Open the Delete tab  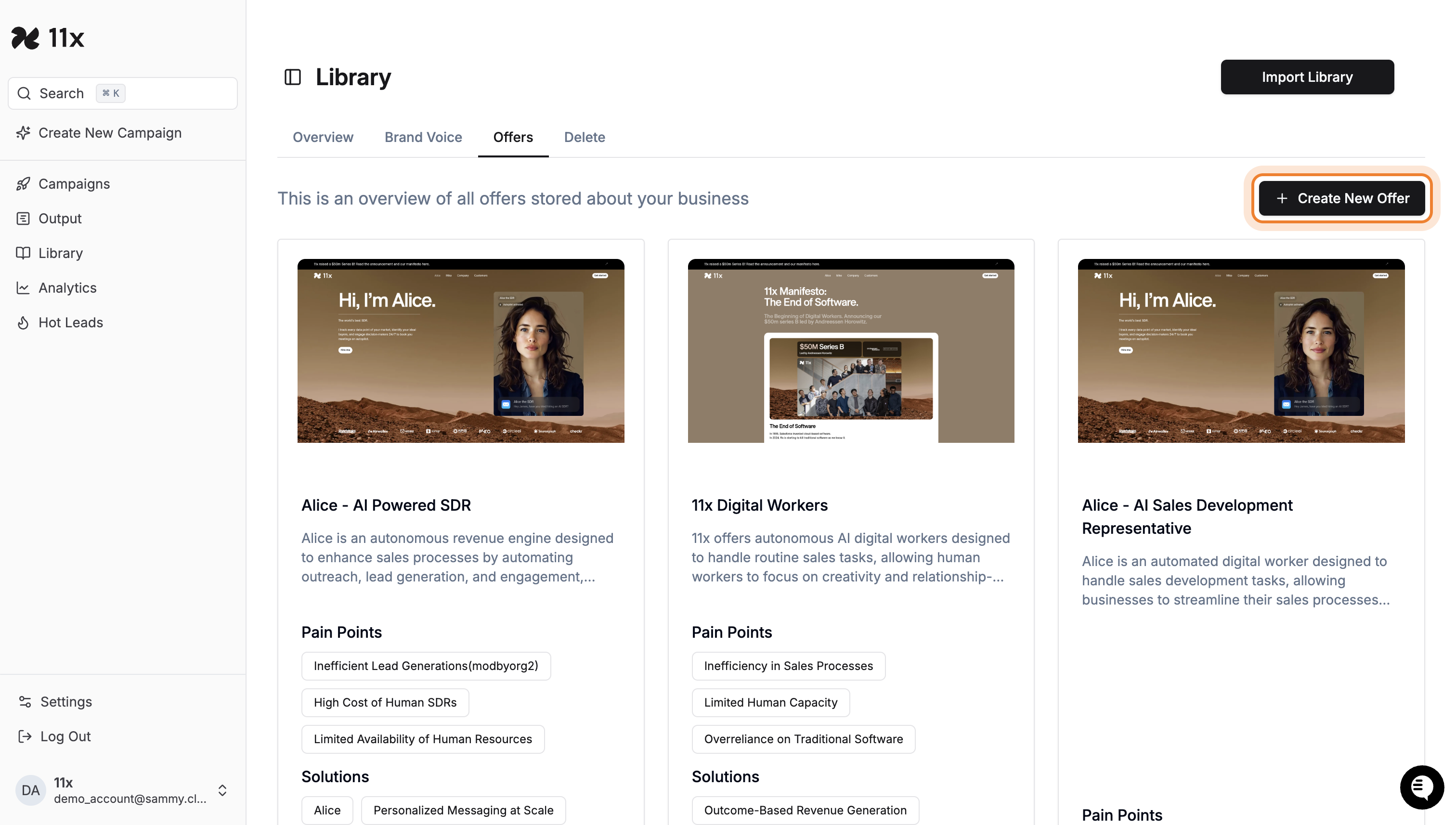[x=585, y=137]
